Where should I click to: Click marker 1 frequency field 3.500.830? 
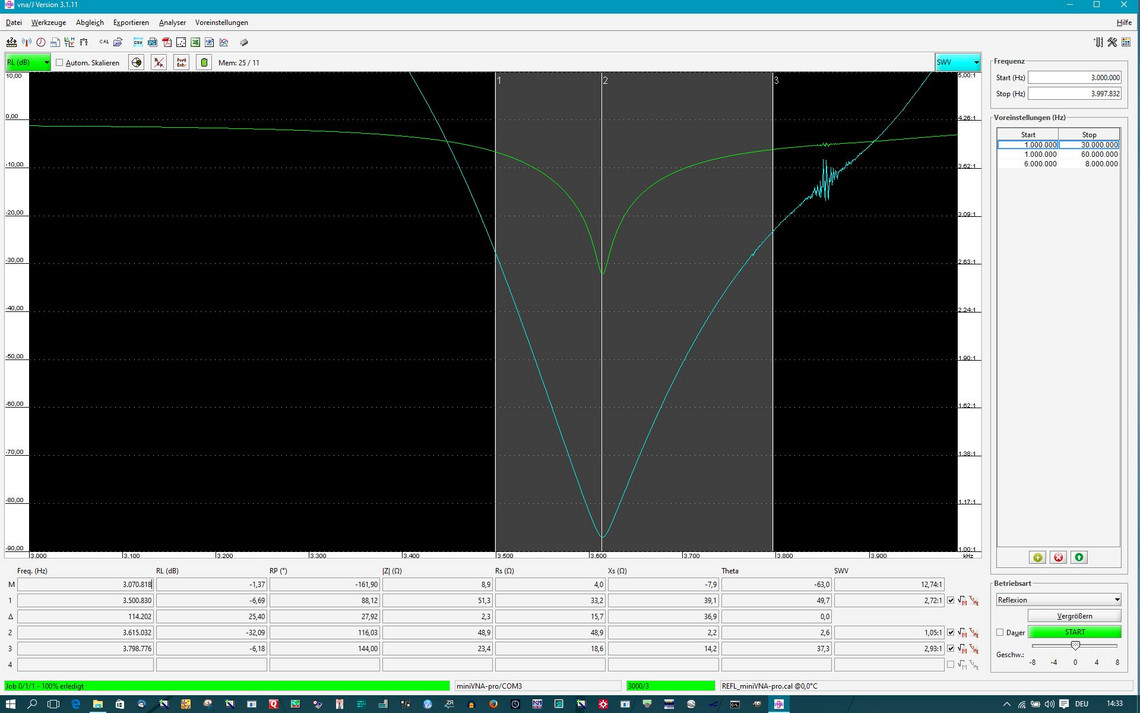pyautogui.click(x=85, y=600)
